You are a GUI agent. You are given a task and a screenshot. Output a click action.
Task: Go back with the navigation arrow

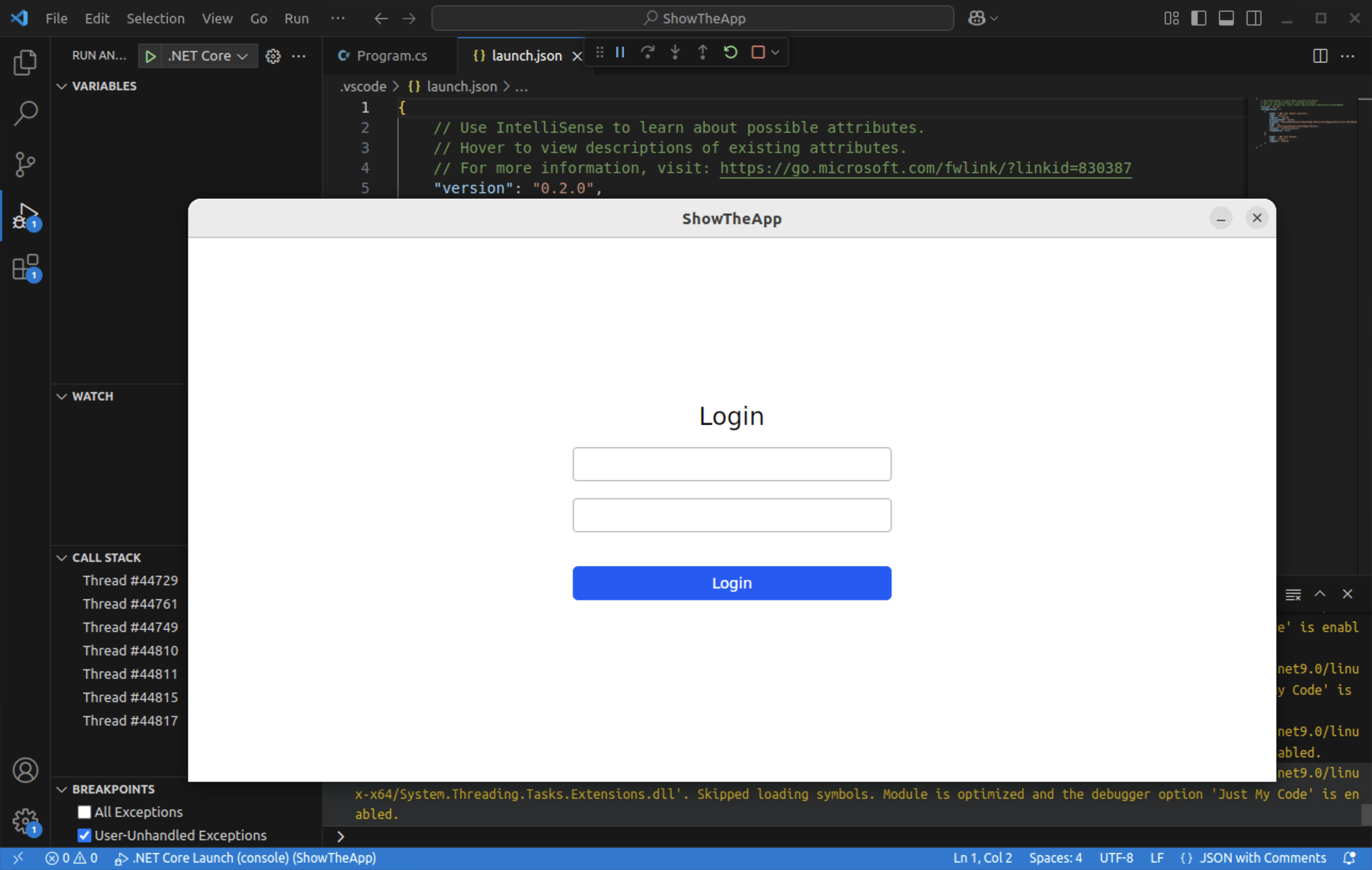pos(380,18)
